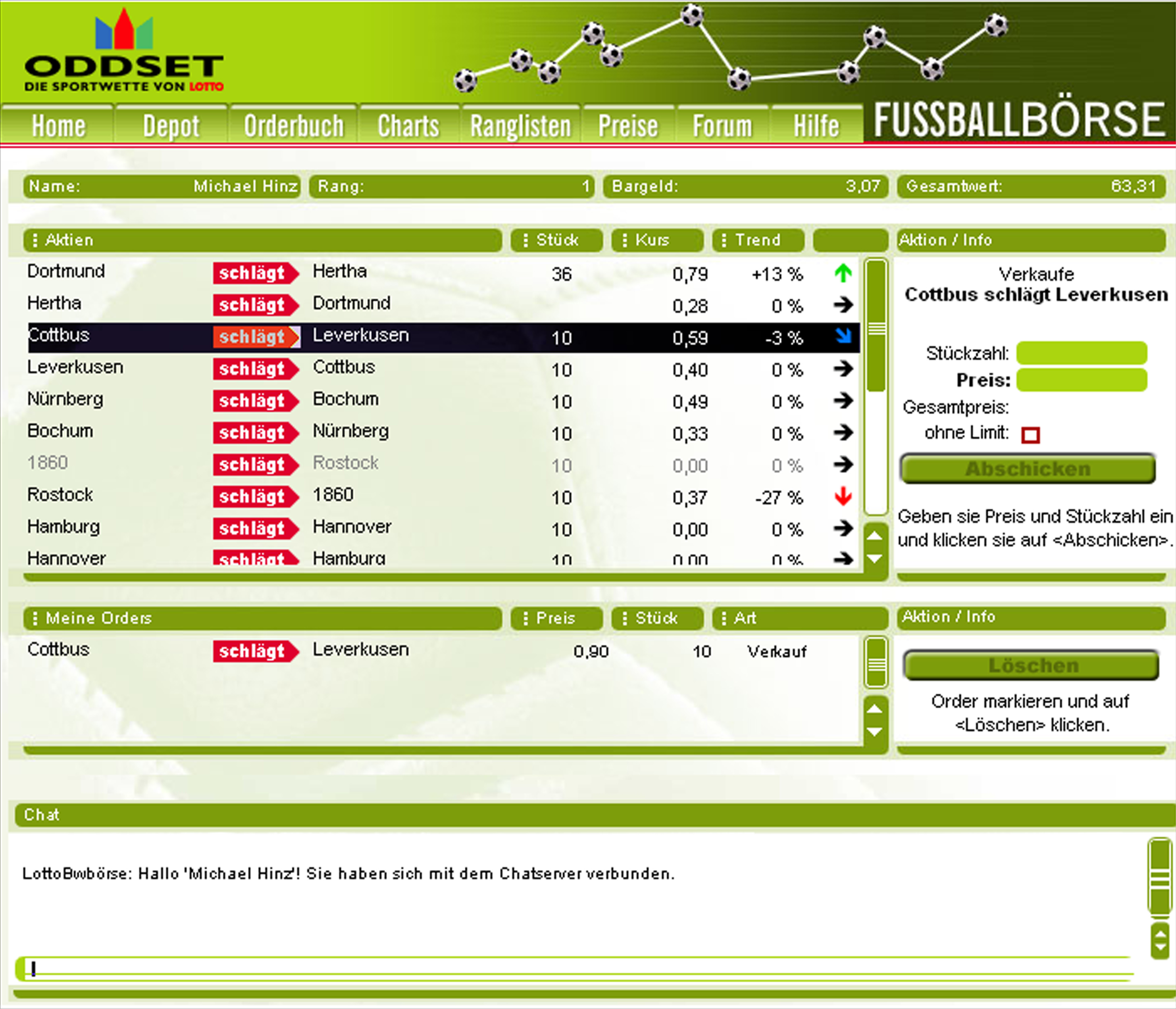Click the schlägt badge in Dortmund row
Image resolution: width=1176 pixels, height=1009 pixels.
(256, 273)
